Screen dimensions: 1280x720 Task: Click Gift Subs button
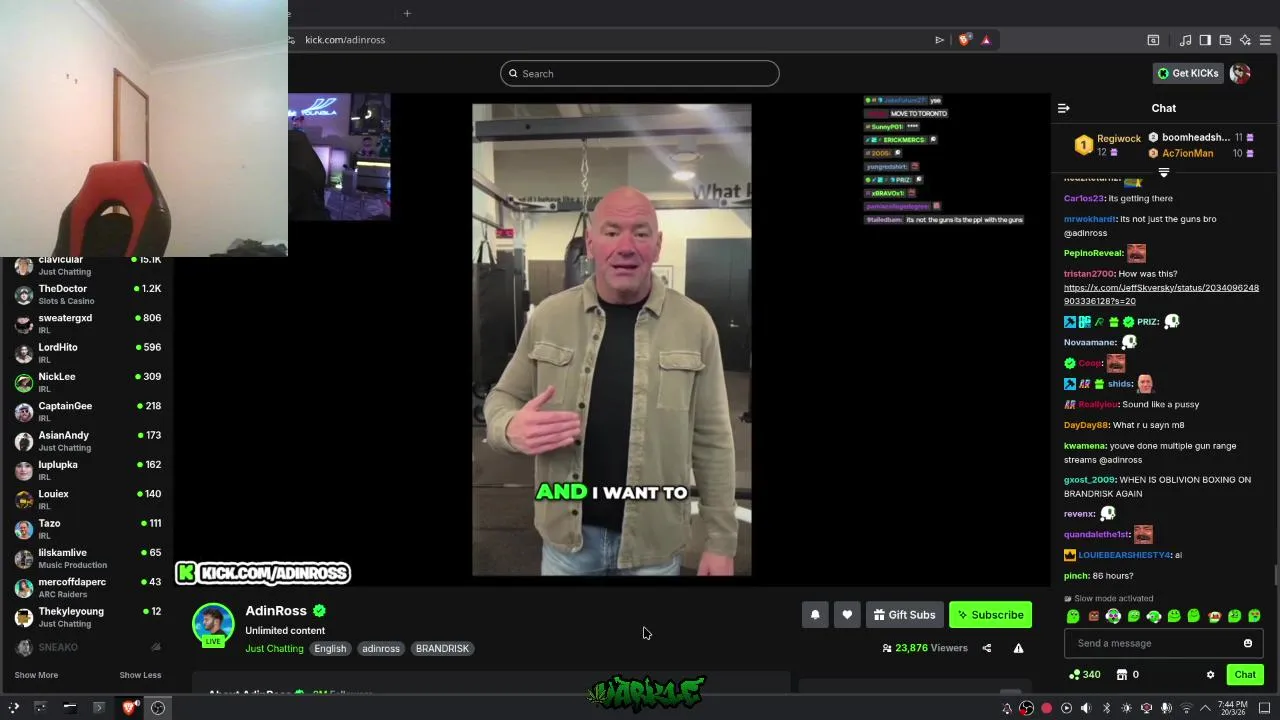click(904, 615)
